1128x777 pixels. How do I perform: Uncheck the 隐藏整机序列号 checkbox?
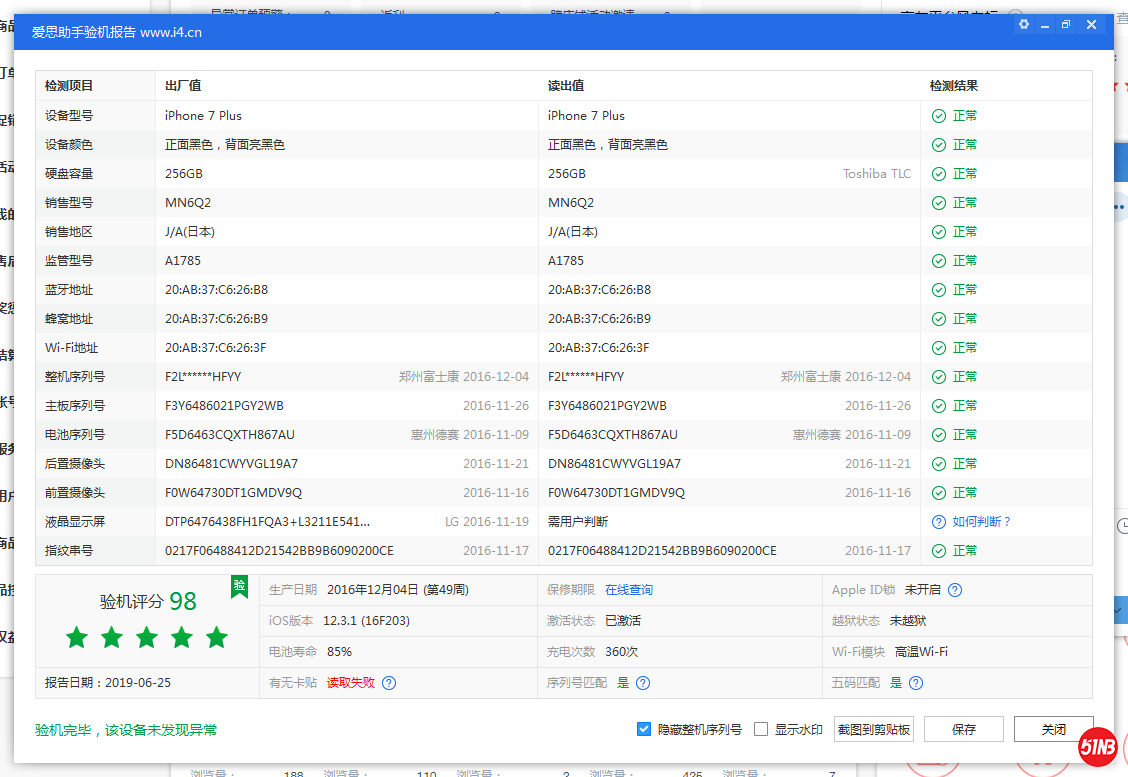(x=644, y=729)
